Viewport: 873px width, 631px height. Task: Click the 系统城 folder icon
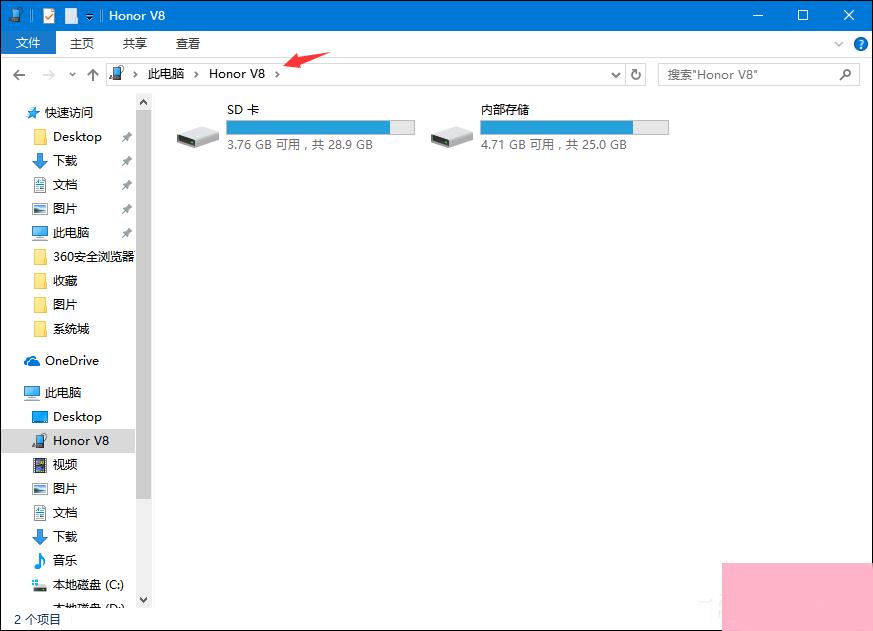point(40,329)
